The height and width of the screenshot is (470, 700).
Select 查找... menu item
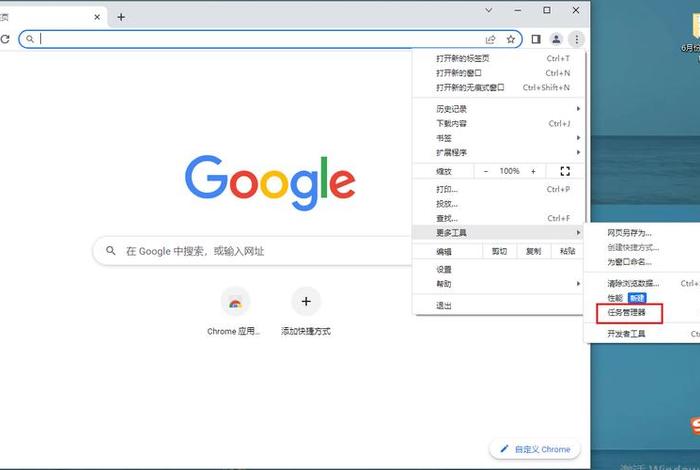point(498,218)
